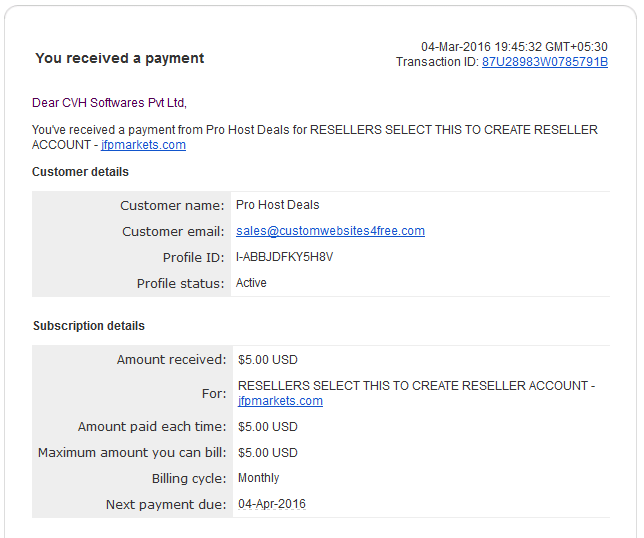Click the Customer email label
Screen dimensions: 644x538
point(173,232)
